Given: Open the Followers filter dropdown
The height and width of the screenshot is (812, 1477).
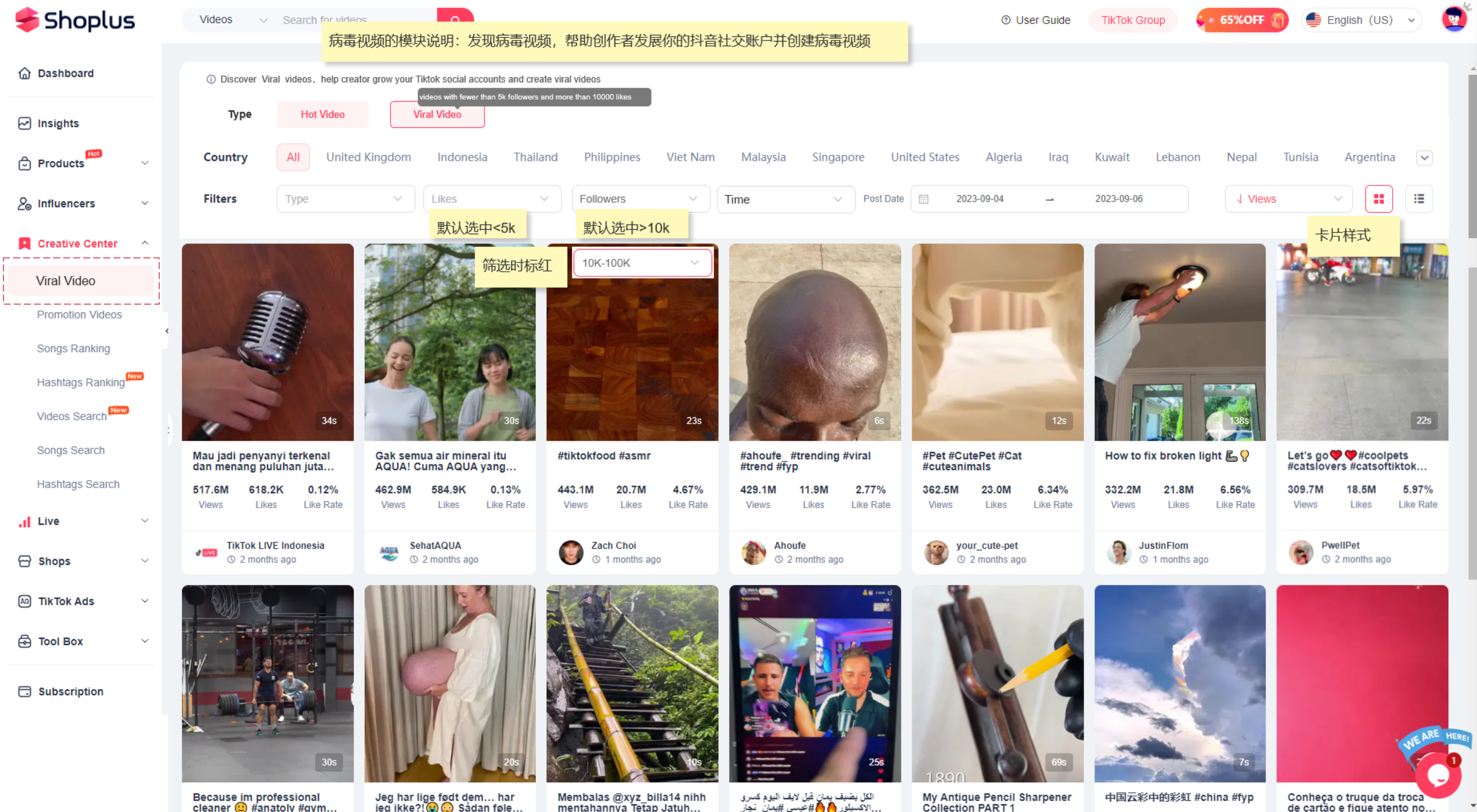Looking at the screenshot, I should point(640,199).
